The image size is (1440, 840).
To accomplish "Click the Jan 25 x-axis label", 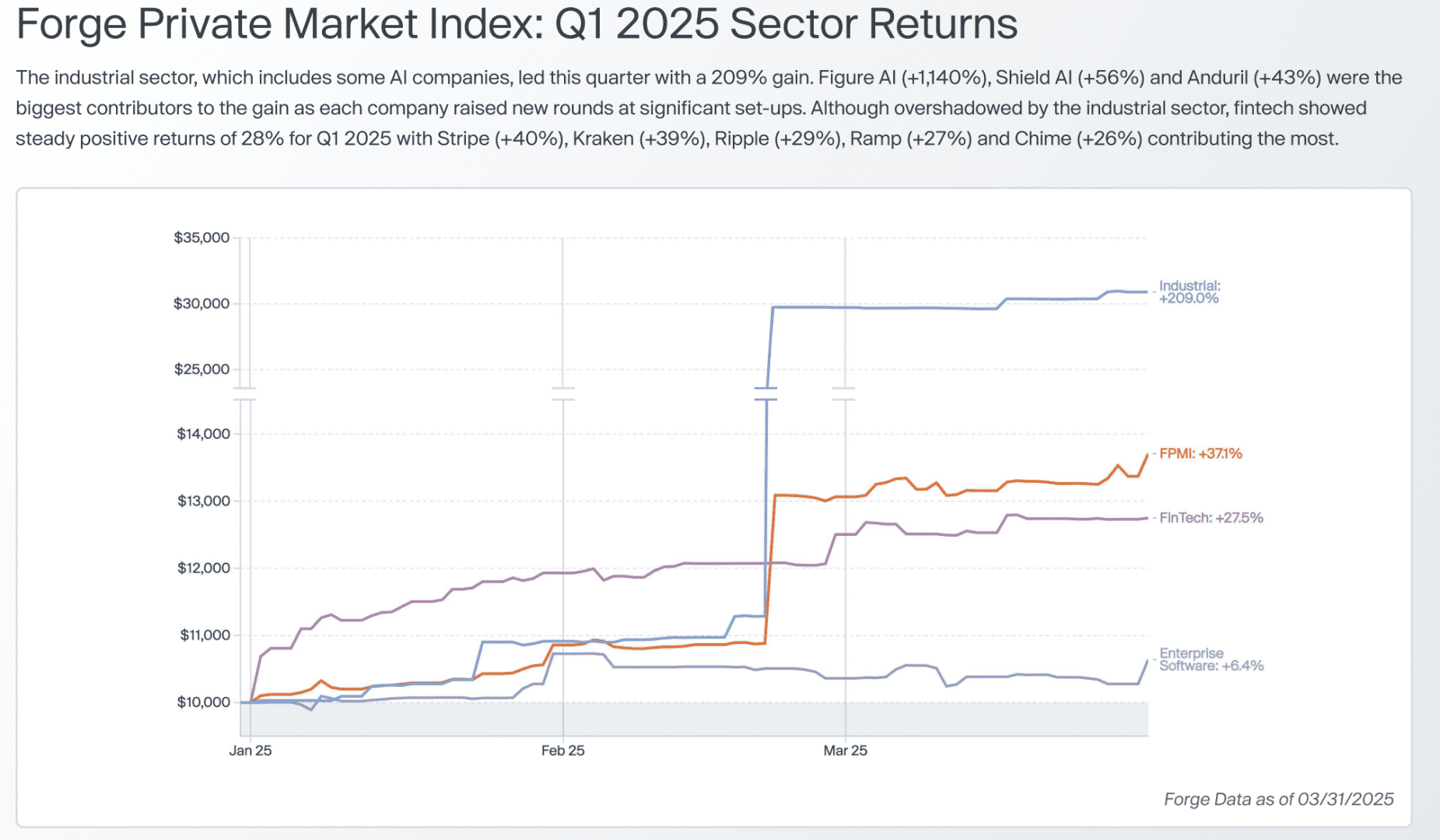I will click(x=250, y=751).
